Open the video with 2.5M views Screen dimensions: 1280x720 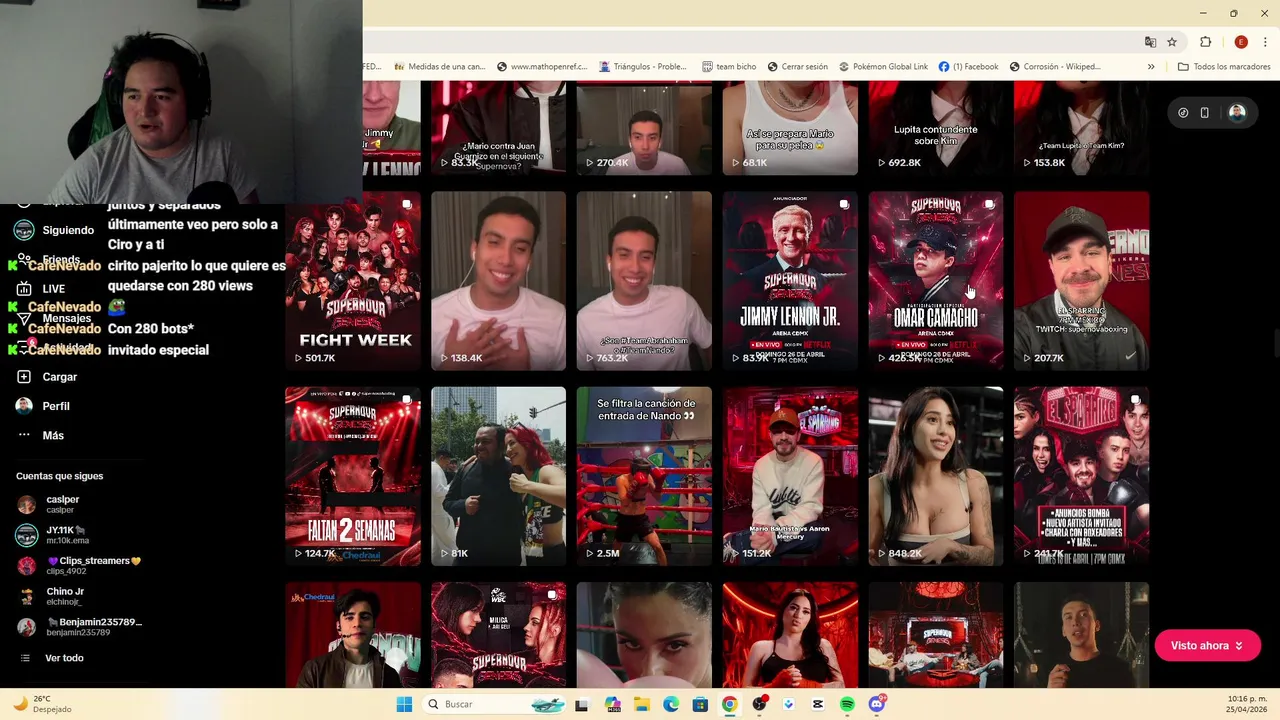coord(644,476)
